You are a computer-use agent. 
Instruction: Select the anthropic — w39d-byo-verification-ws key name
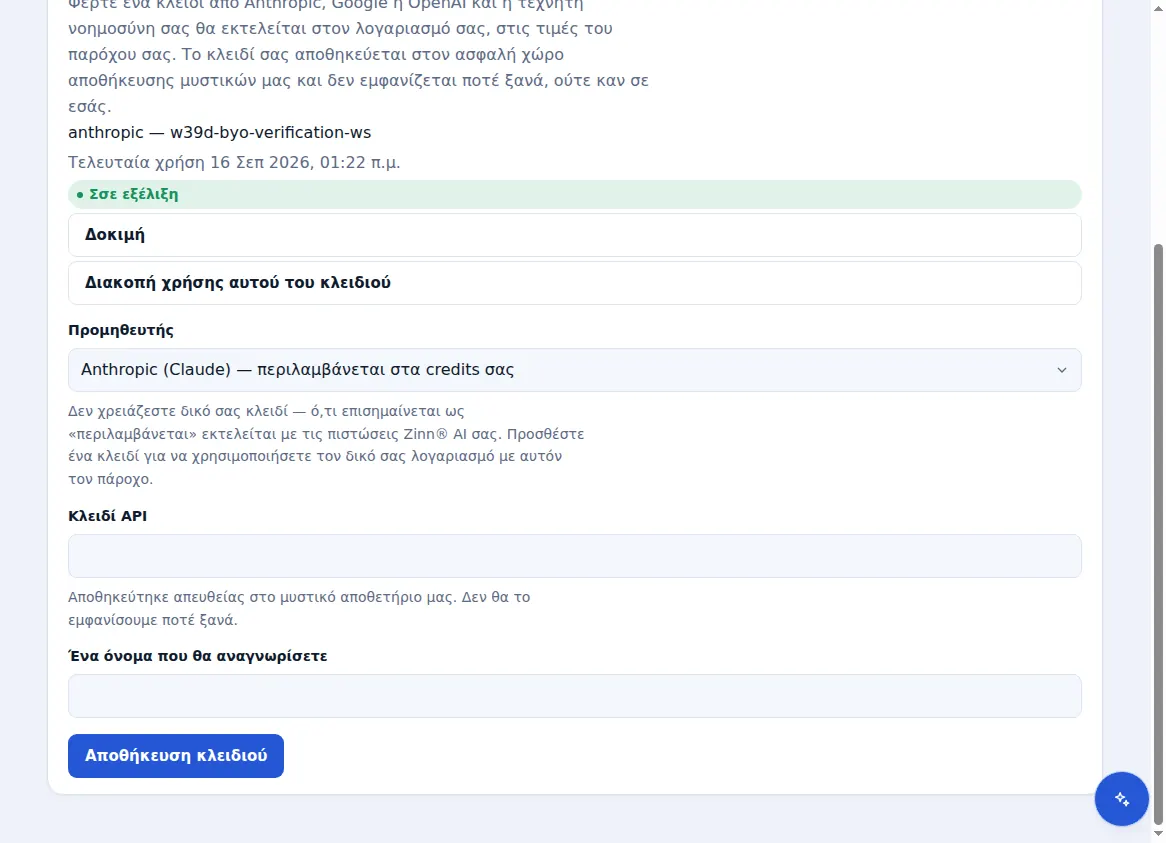click(x=219, y=132)
